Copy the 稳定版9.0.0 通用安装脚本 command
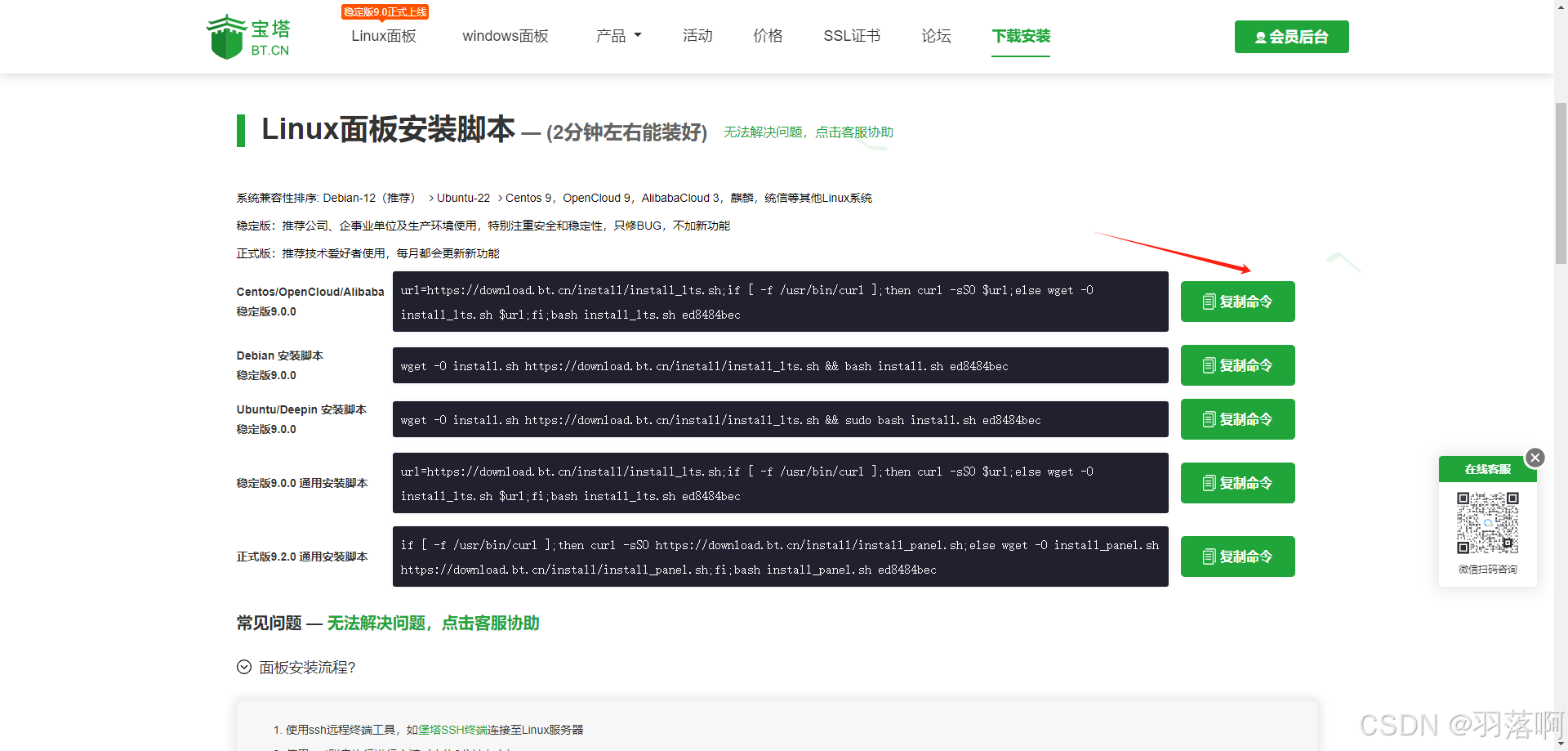This screenshot has width=1568, height=751. (1237, 483)
